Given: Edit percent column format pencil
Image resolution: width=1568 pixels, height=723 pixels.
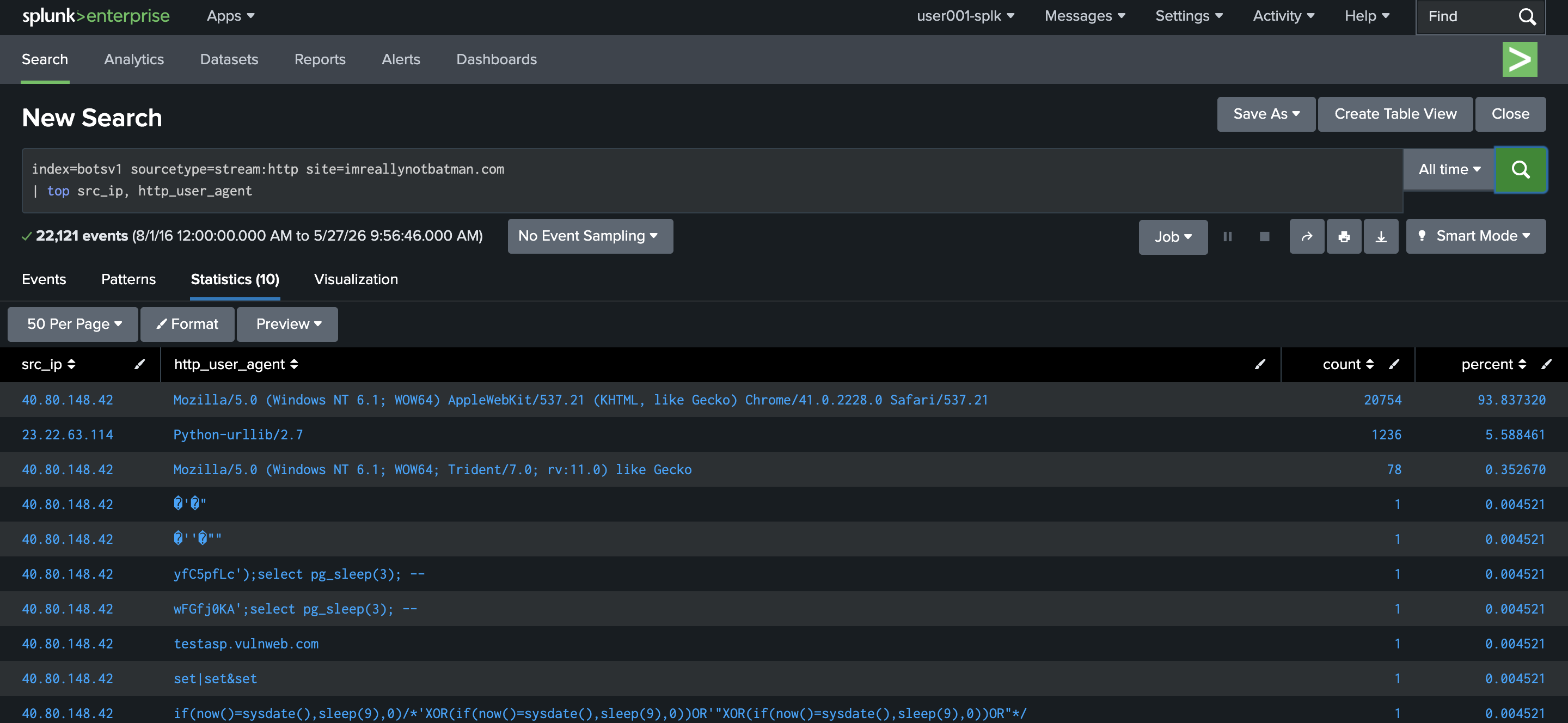Looking at the screenshot, I should click(1546, 364).
